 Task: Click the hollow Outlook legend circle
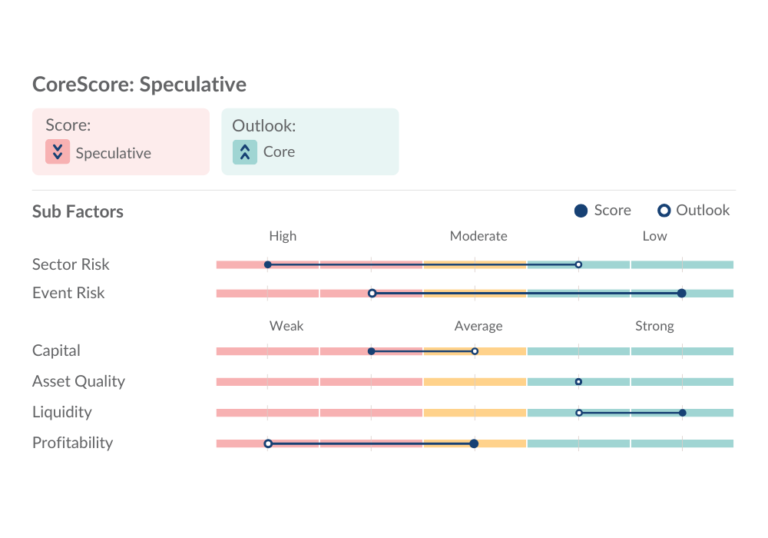663,210
